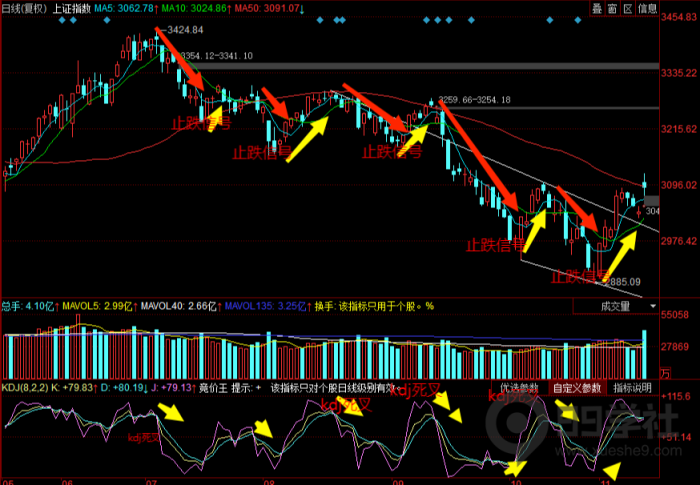Click the 上证指数 index name
The width and height of the screenshot is (700, 485).
tap(69, 8)
